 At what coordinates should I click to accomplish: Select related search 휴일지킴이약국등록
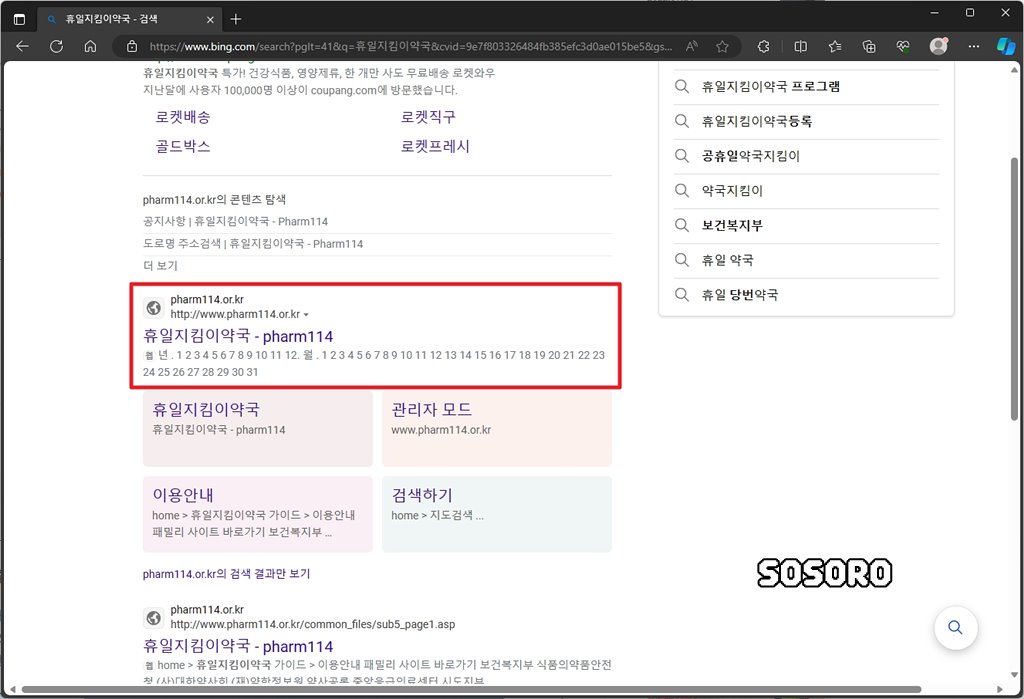pos(807,122)
